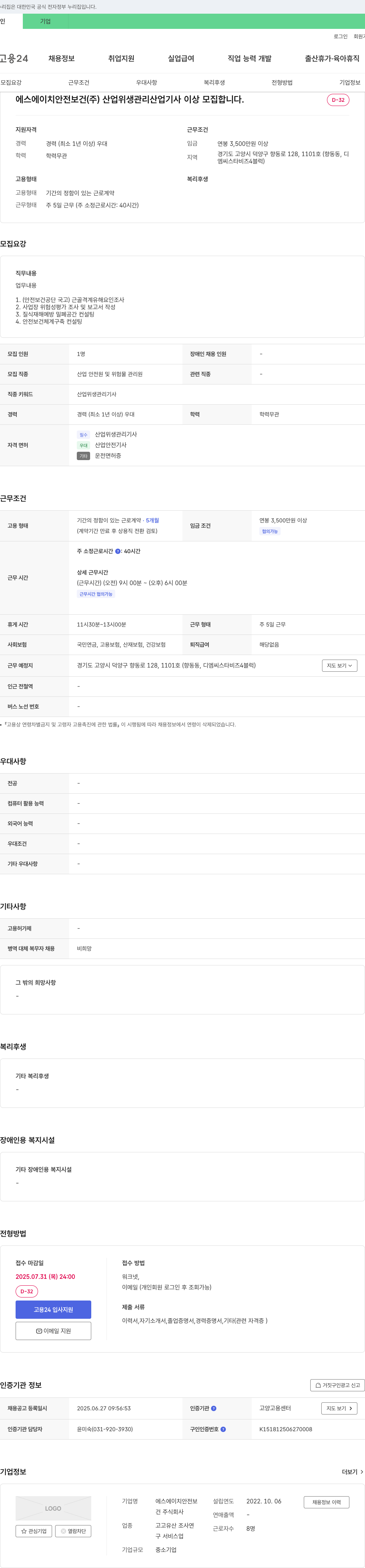Open the 실업급여 main menu
Screen dimensions: 365x1568
181,59
